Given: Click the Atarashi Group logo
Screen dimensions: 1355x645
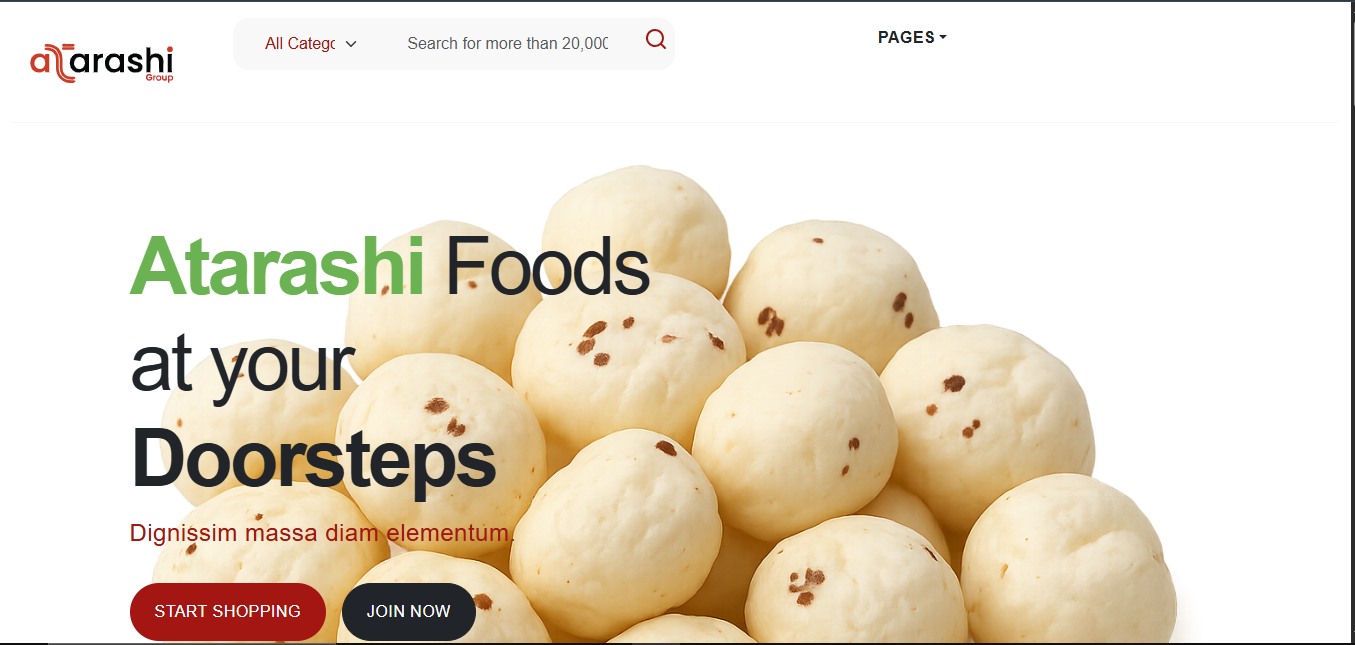Looking at the screenshot, I should pyautogui.click(x=102, y=63).
